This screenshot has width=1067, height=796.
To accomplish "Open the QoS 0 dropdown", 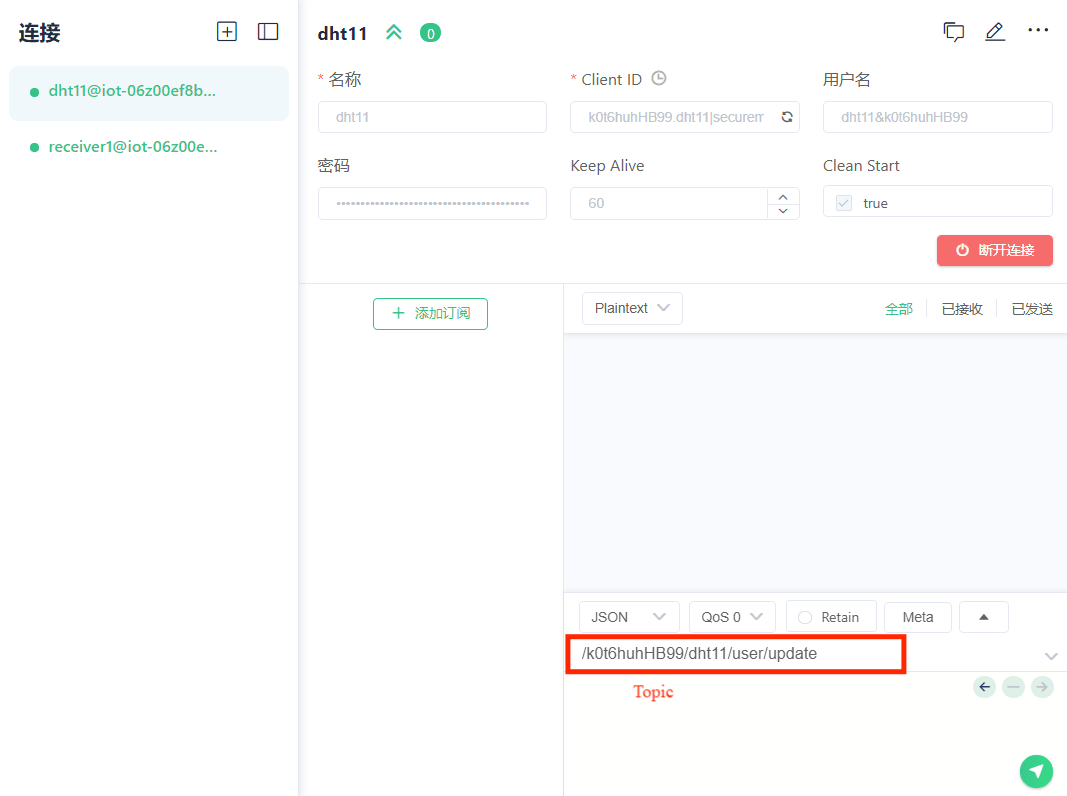I will 732,617.
